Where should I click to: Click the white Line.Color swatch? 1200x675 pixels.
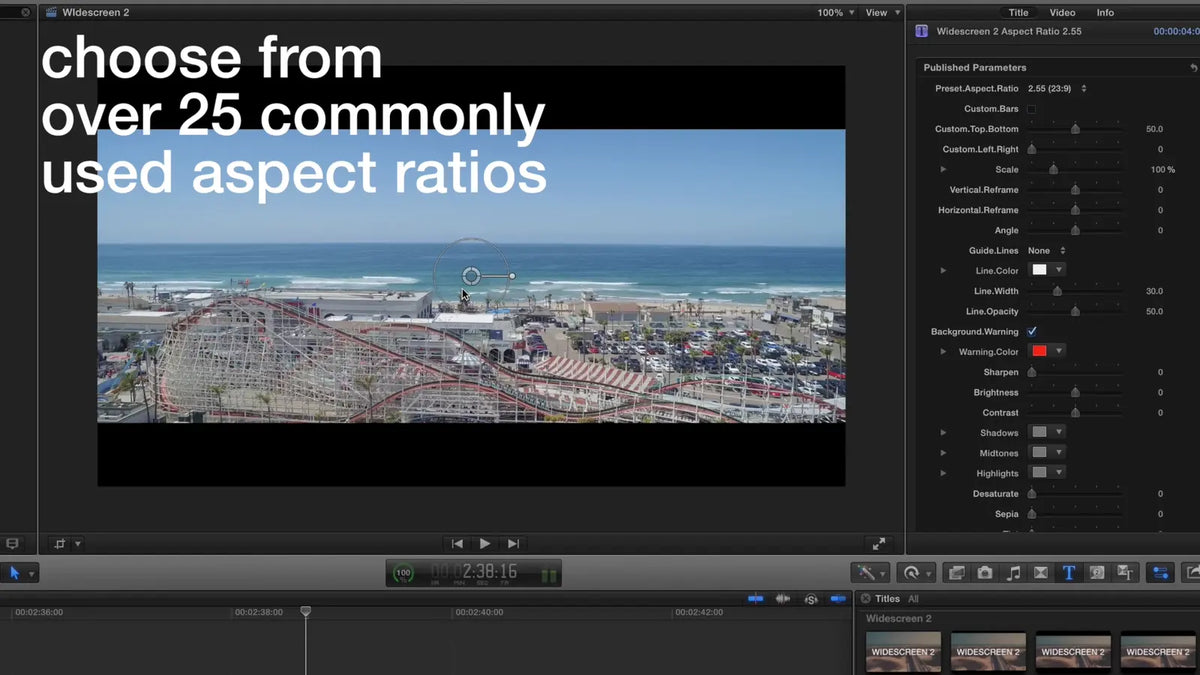tap(1039, 270)
